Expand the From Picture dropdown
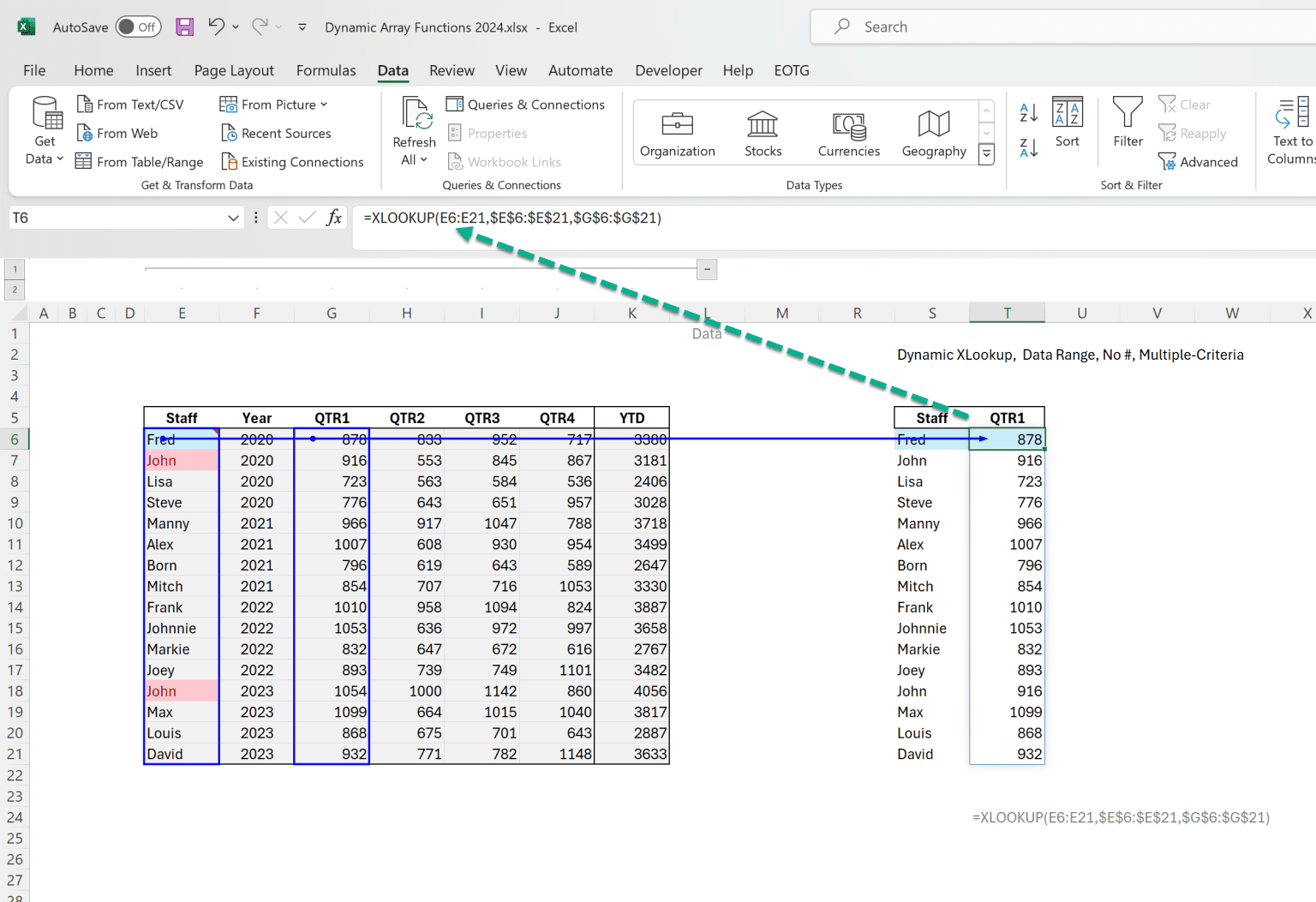The height and width of the screenshot is (902, 1316). (323, 105)
